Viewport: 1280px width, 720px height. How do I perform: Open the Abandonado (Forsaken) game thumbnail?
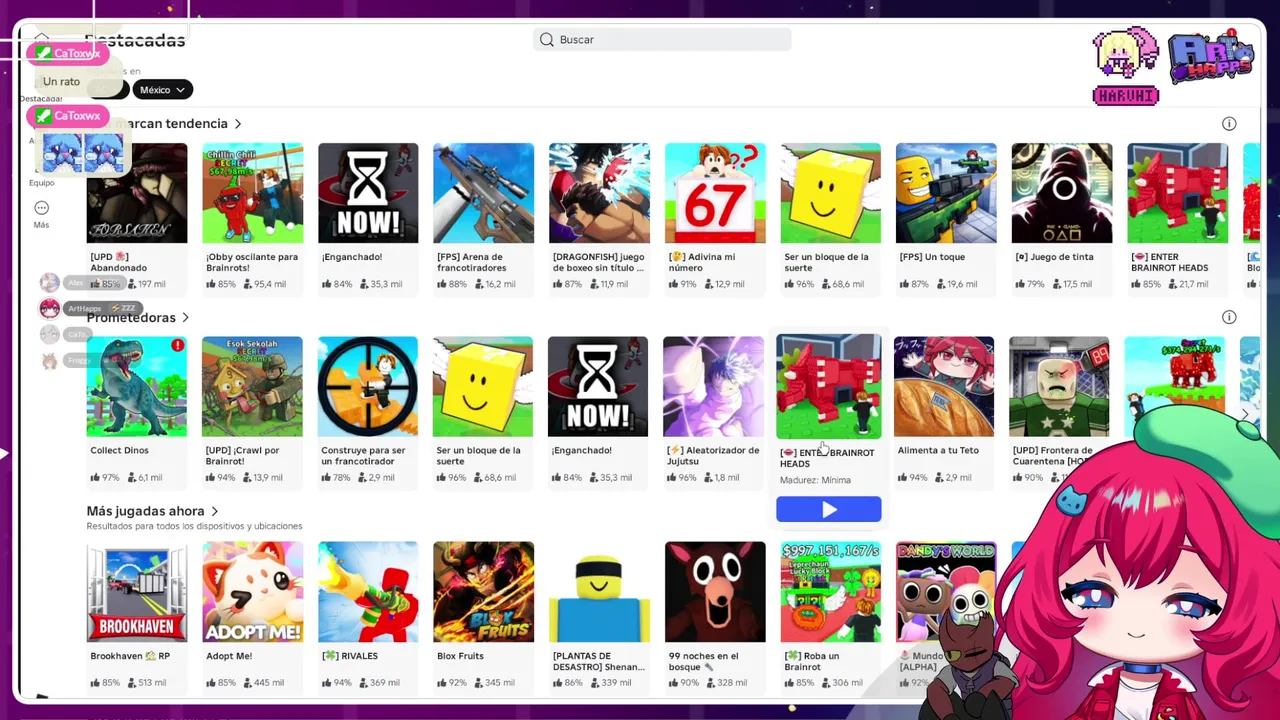click(137, 193)
